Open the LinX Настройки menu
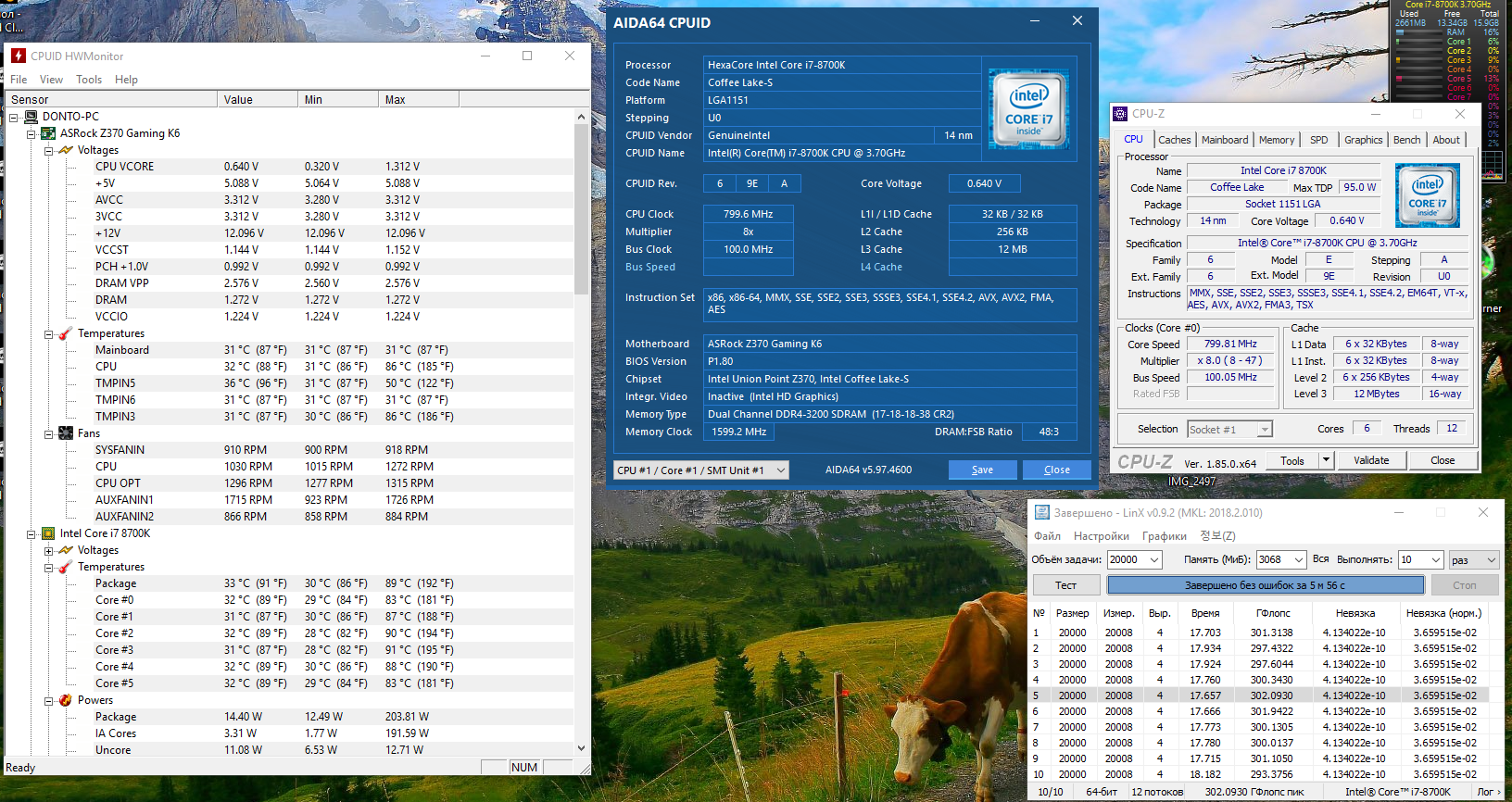1512x802 pixels. (1102, 536)
